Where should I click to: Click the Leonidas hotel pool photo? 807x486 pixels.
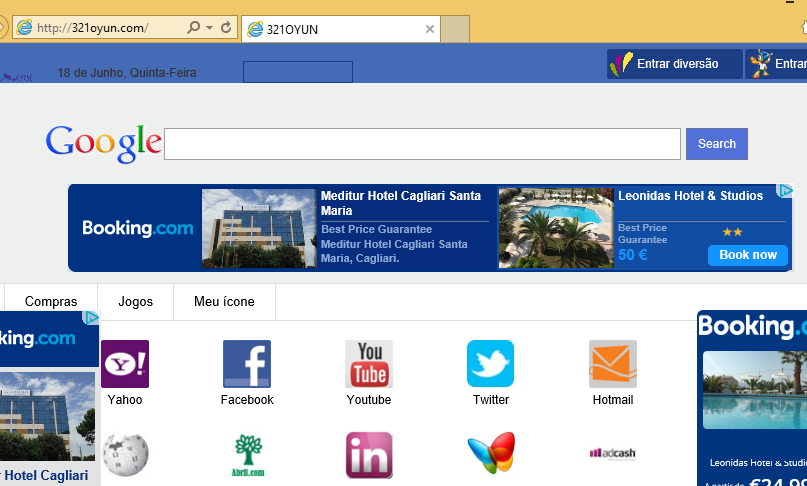tap(556, 228)
